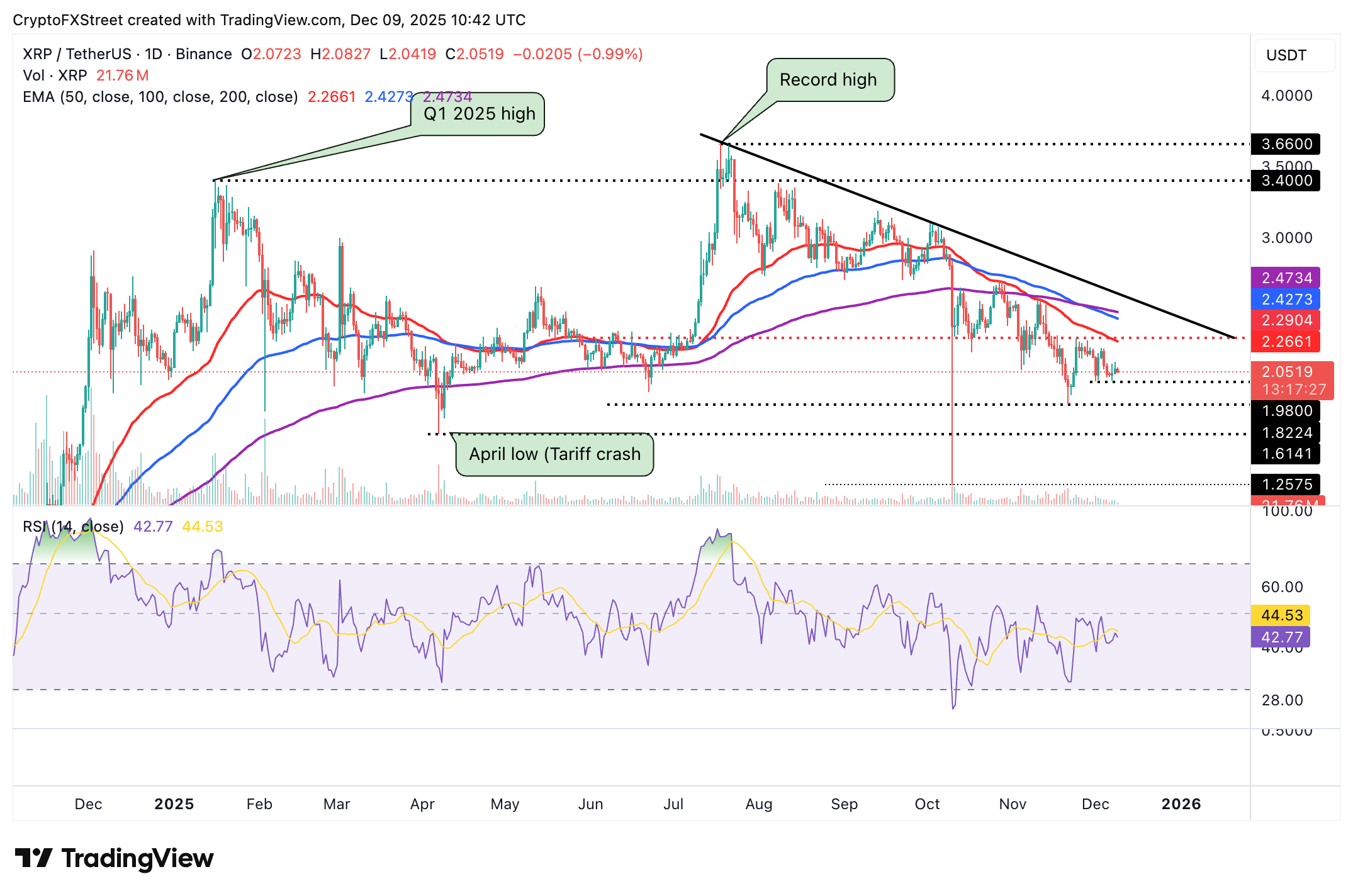Click the 2026 label on time axis
This screenshot has height=896, width=1353.
tap(1182, 804)
